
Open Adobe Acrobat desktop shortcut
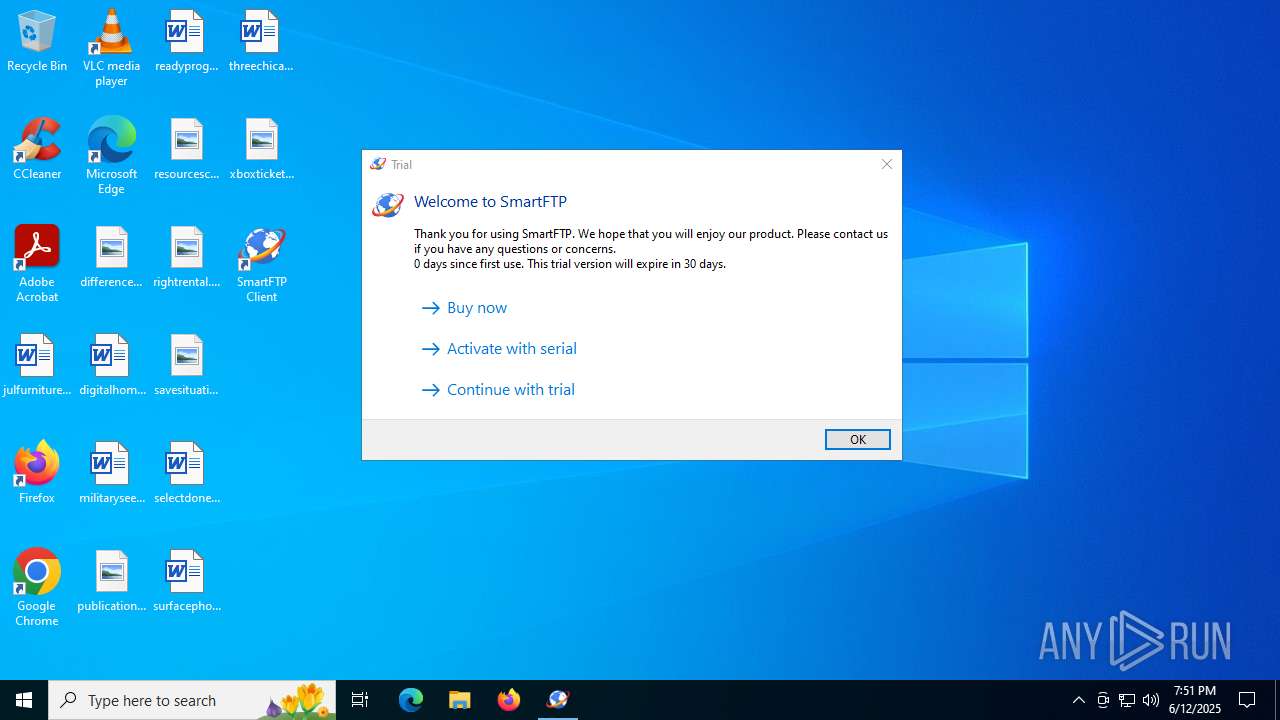point(37,264)
